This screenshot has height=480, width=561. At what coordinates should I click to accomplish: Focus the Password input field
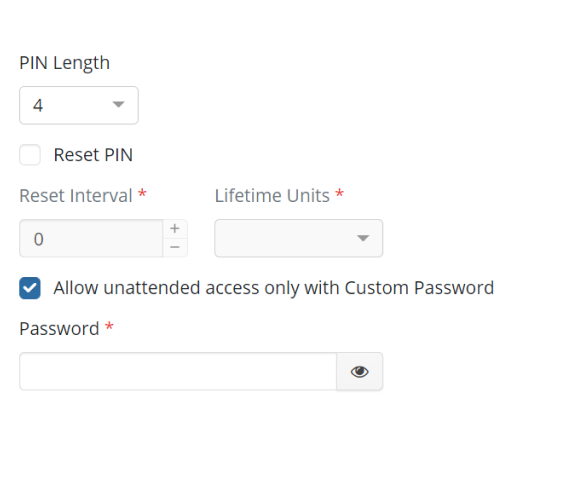point(178,372)
